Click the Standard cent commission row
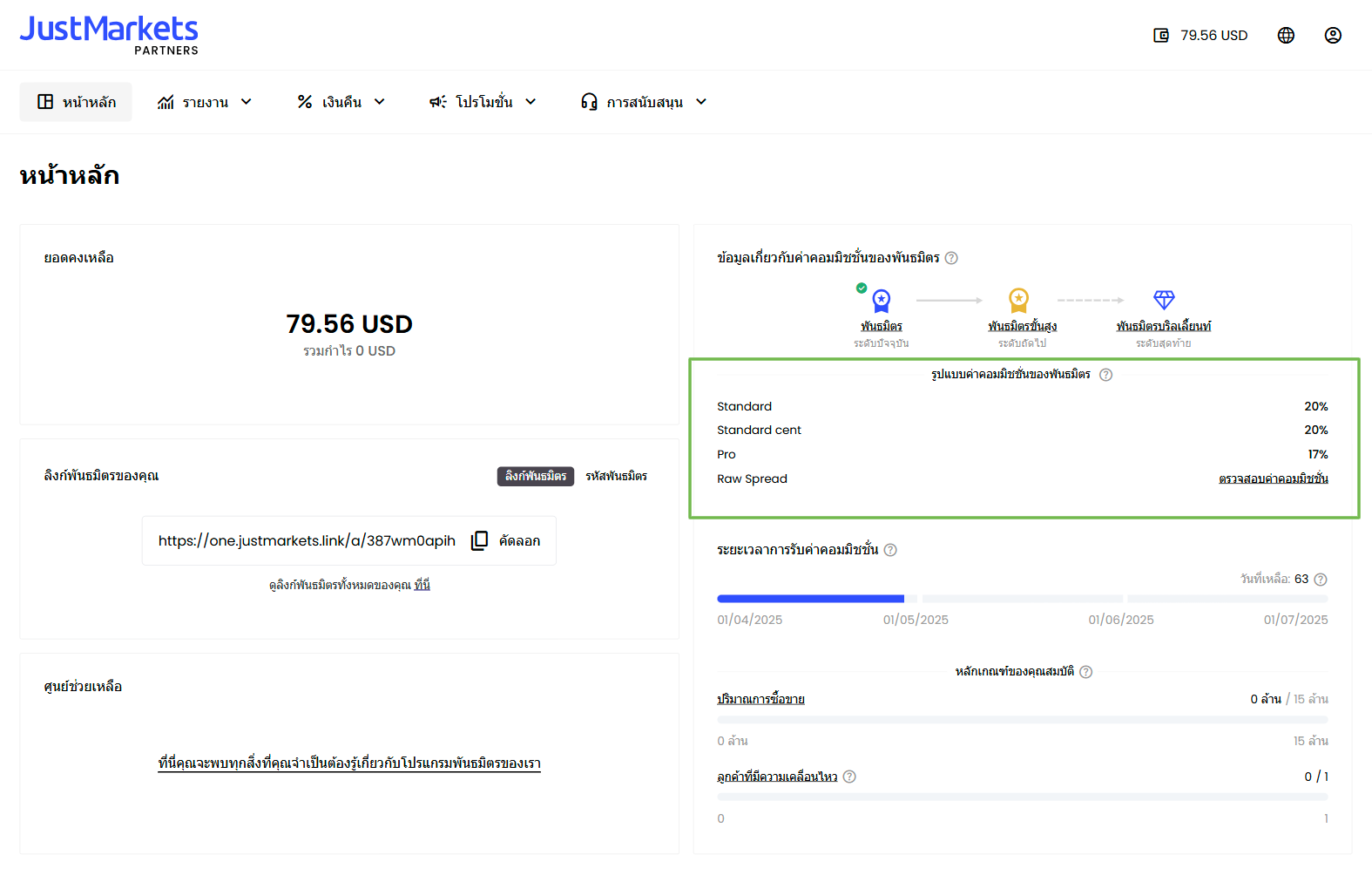 pos(1023,430)
